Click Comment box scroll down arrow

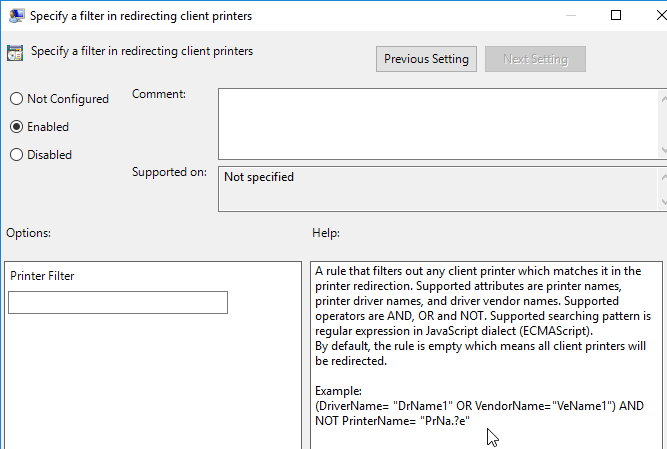tap(664, 150)
